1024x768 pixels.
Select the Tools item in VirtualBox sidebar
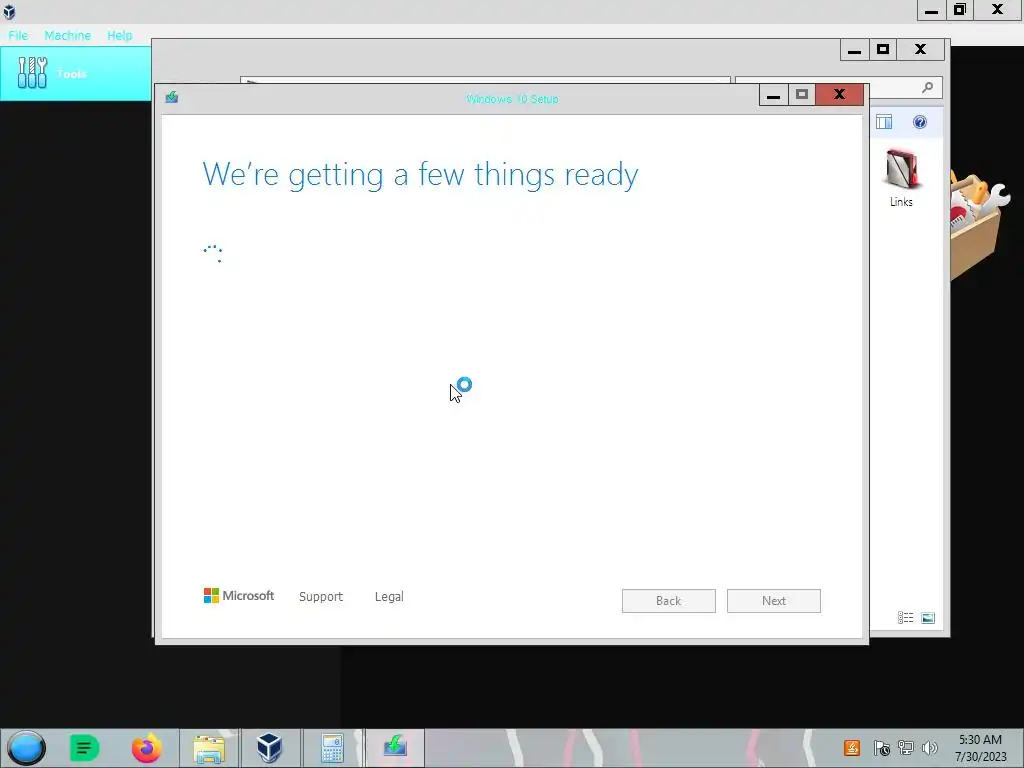[76, 73]
